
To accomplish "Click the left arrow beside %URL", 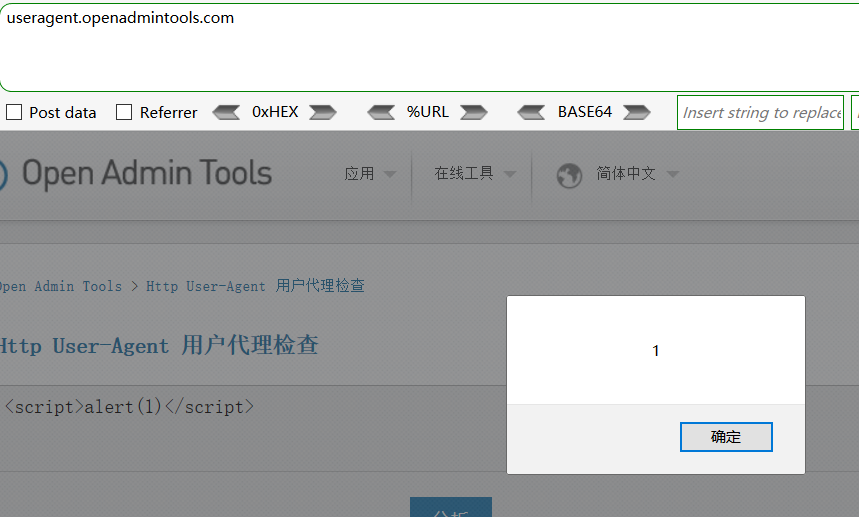I will (x=381, y=112).
